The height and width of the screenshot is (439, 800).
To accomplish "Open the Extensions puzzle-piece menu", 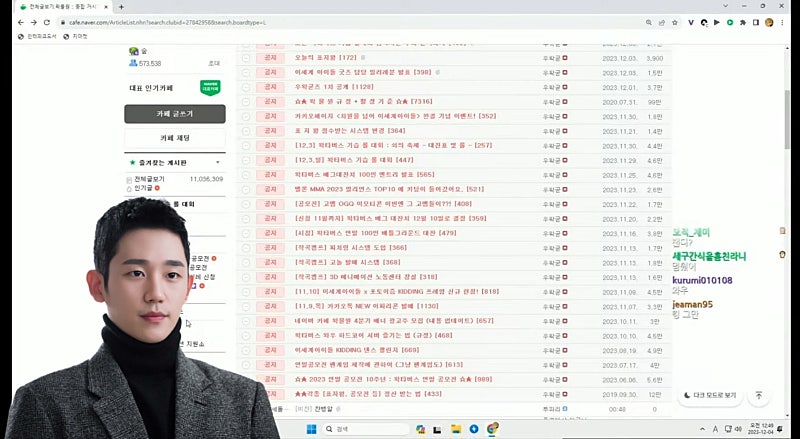I will click(x=743, y=22).
